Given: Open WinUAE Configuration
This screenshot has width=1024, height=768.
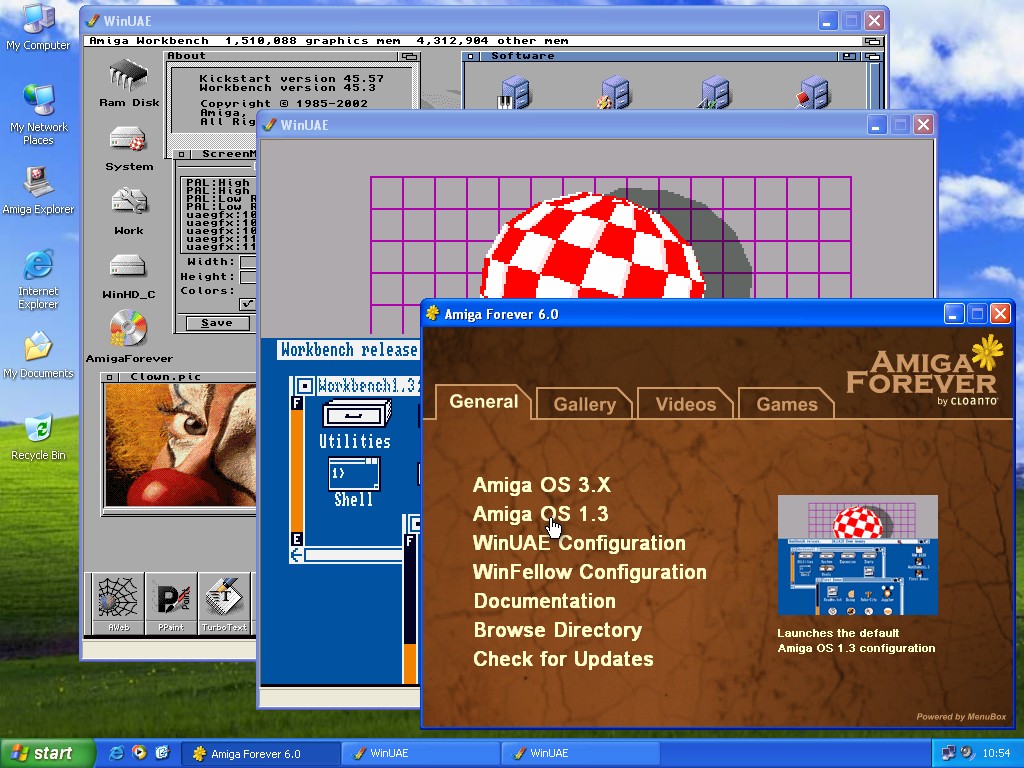Looking at the screenshot, I should point(579,543).
